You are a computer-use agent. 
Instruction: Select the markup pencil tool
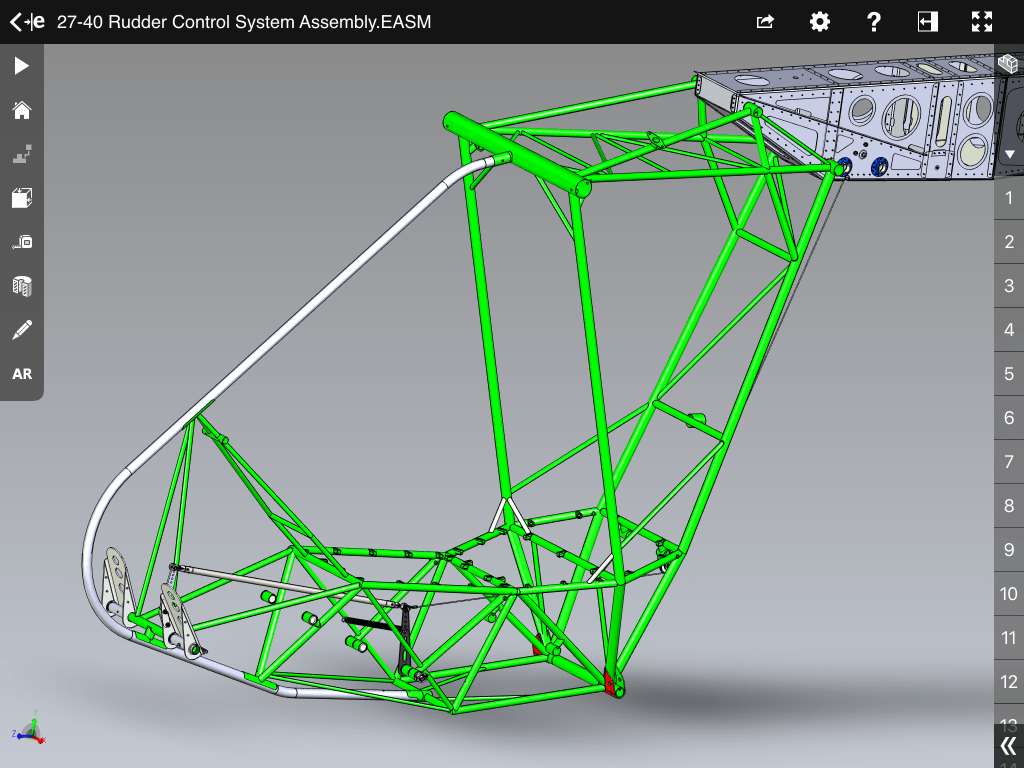coord(22,330)
